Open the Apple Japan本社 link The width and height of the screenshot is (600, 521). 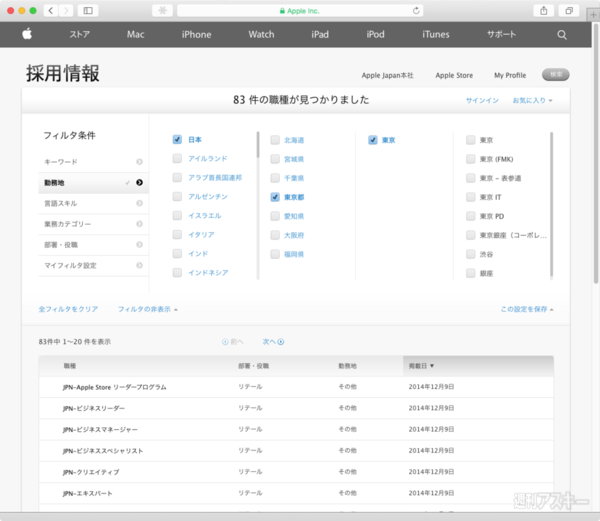387,75
